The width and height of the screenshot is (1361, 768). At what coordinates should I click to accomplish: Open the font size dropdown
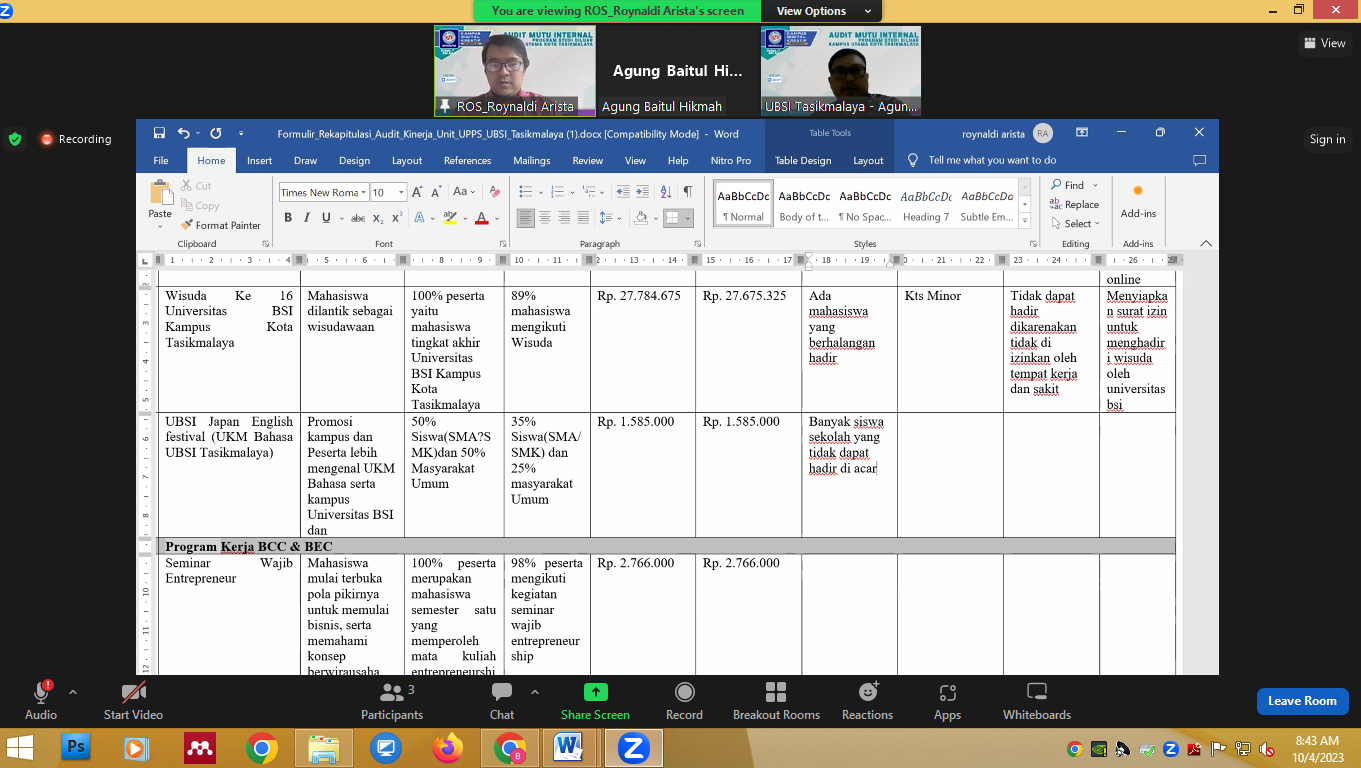coord(402,192)
